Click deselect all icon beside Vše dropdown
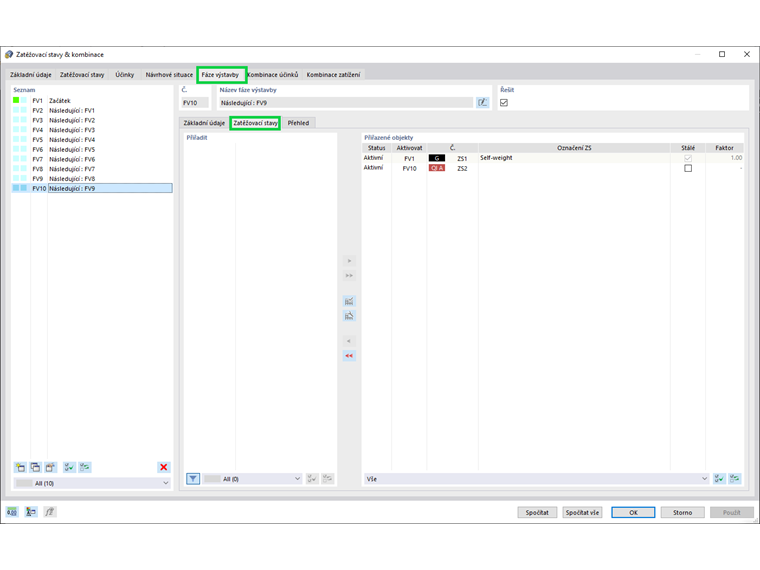This screenshot has height=570, width=760. (735, 479)
